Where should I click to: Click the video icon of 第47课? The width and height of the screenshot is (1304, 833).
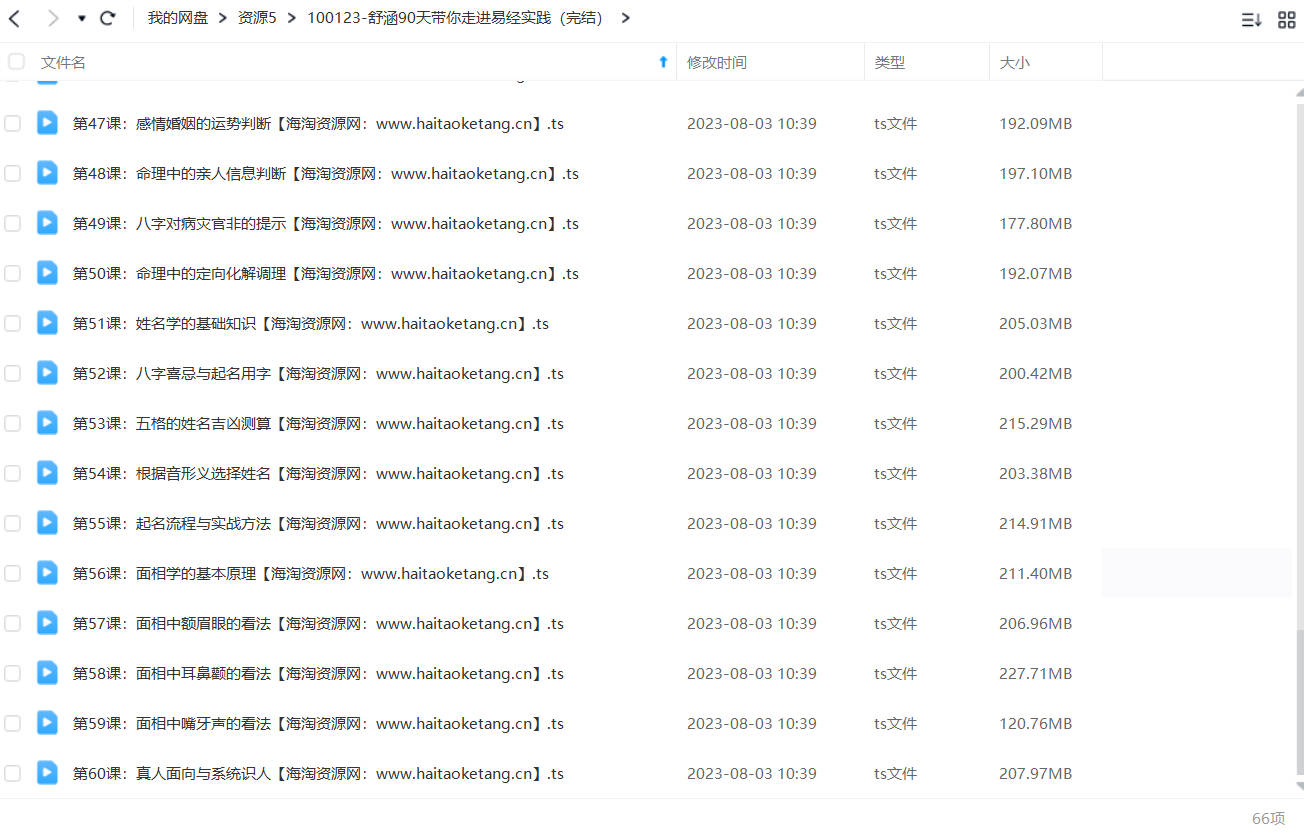pos(47,122)
